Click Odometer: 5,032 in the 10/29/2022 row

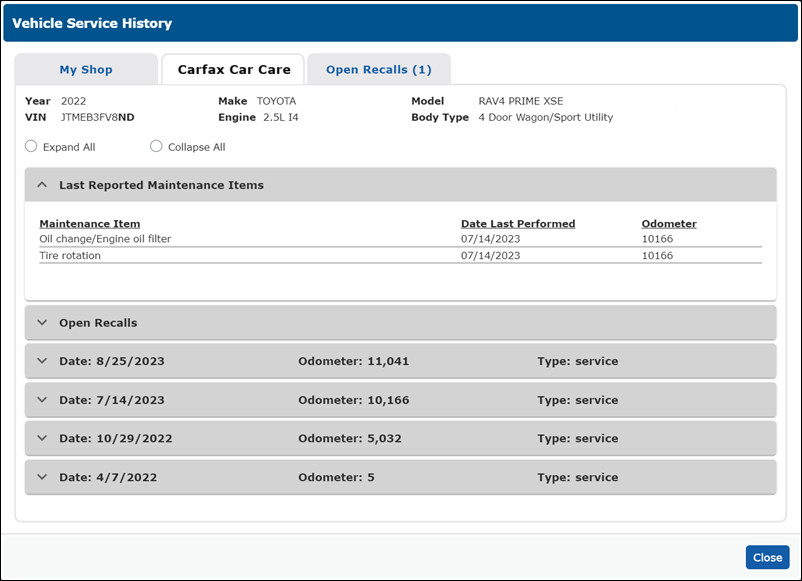(350, 438)
